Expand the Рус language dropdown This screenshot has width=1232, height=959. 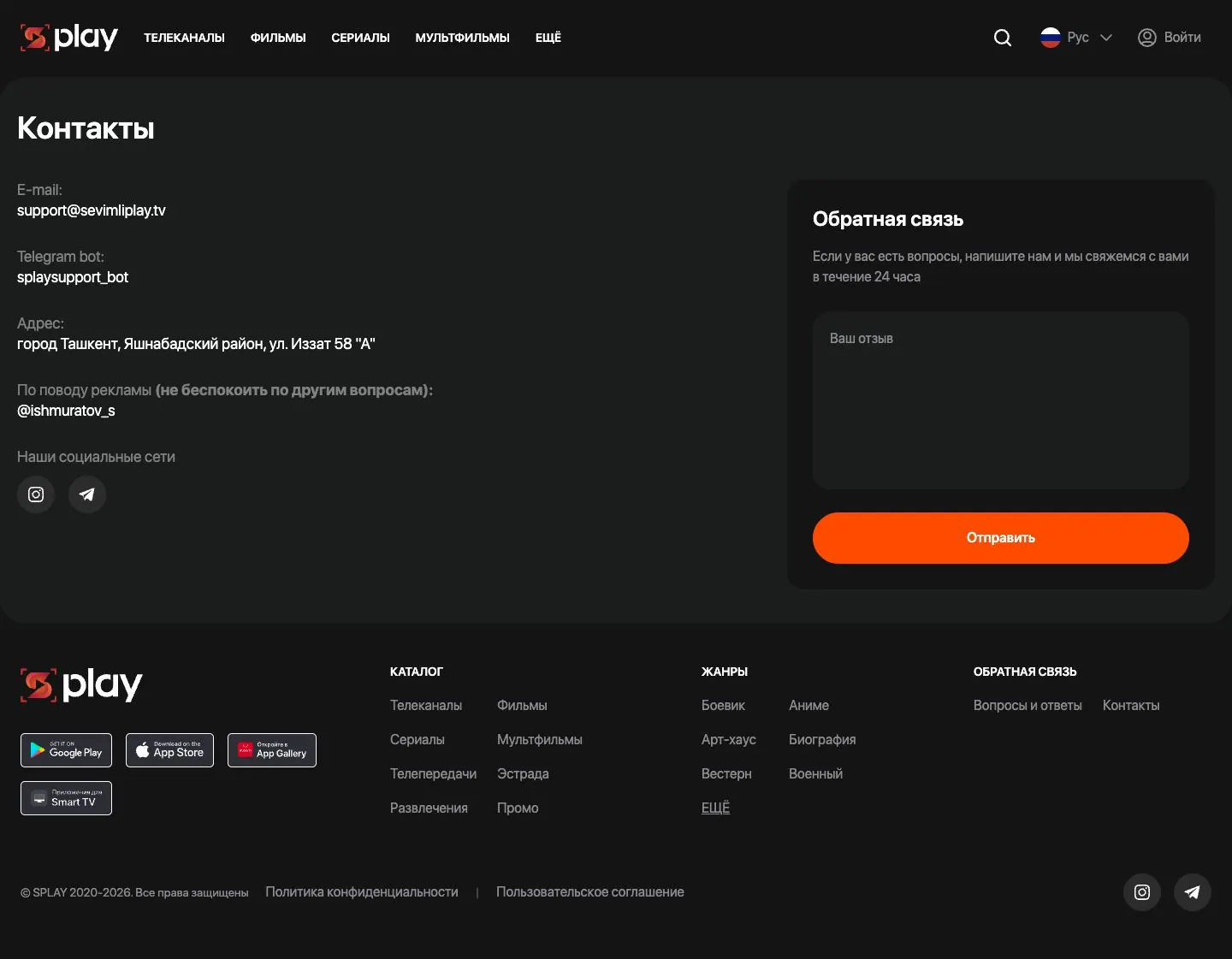[1076, 38]
